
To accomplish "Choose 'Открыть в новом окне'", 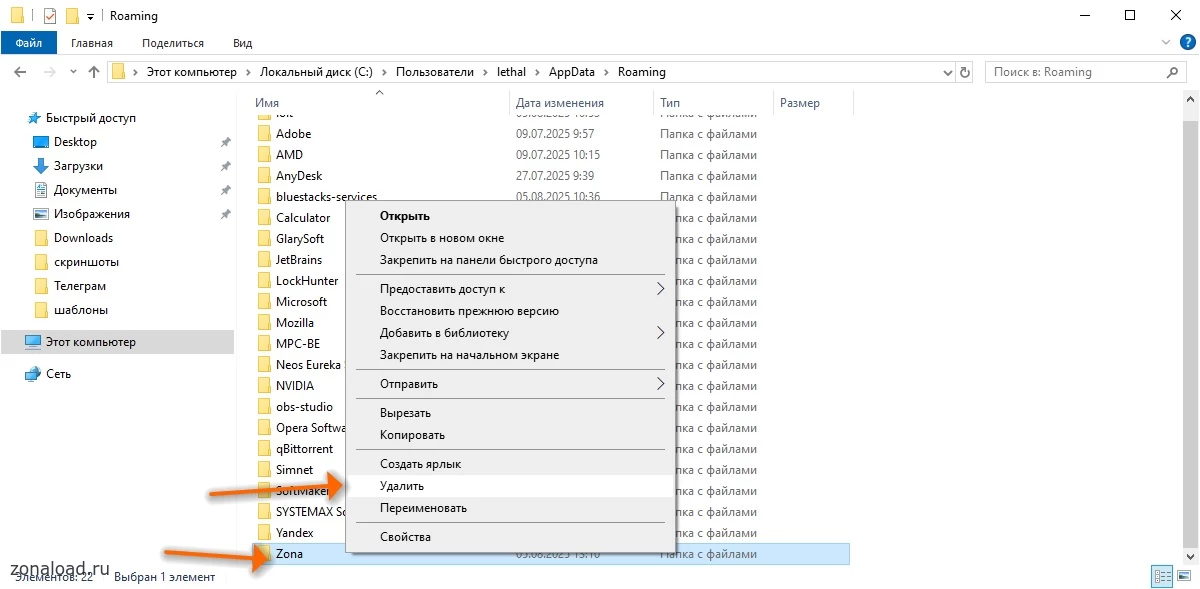I will [442, 238].
